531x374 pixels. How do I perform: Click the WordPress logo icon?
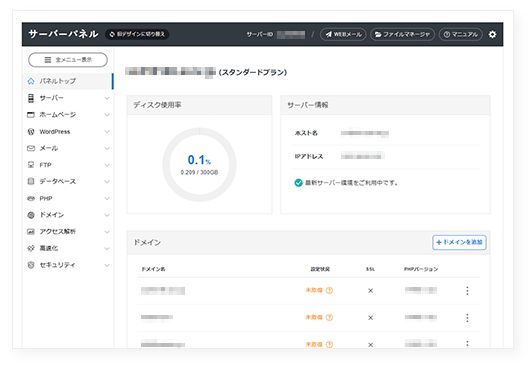click(x=31, y=131)
